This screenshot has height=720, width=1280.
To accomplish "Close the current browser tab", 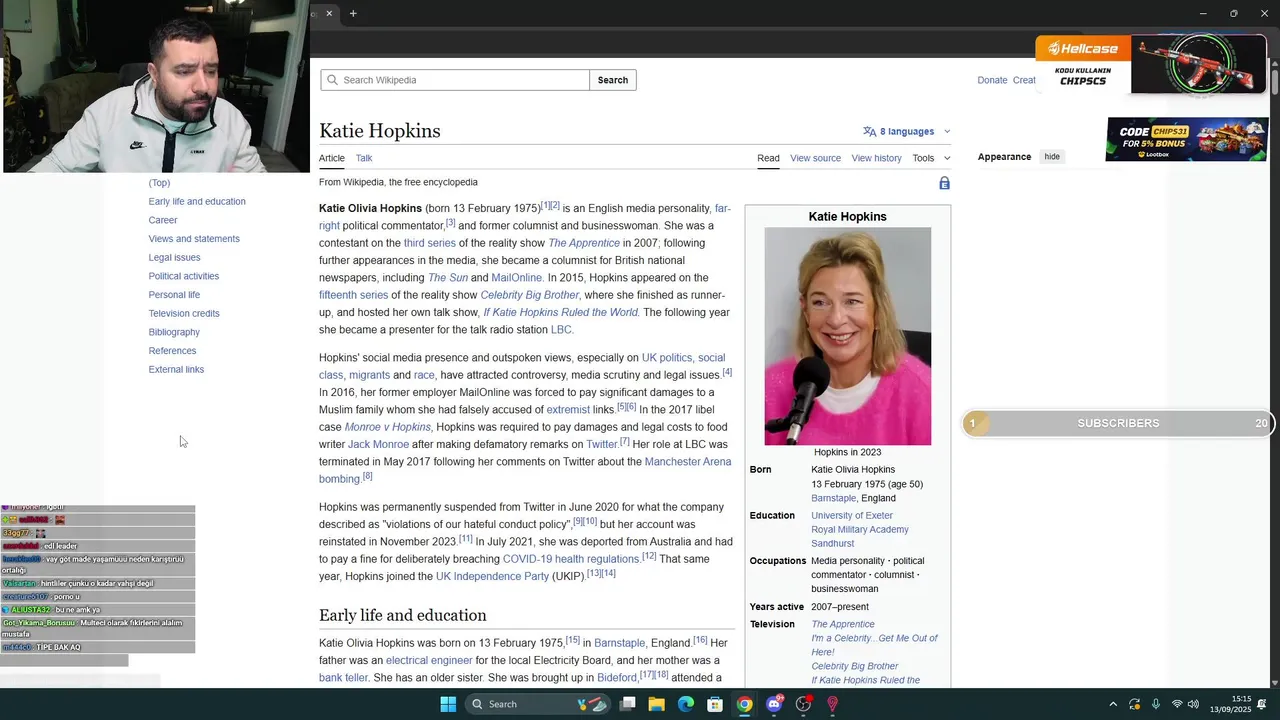I will click(x=329, y=13).
